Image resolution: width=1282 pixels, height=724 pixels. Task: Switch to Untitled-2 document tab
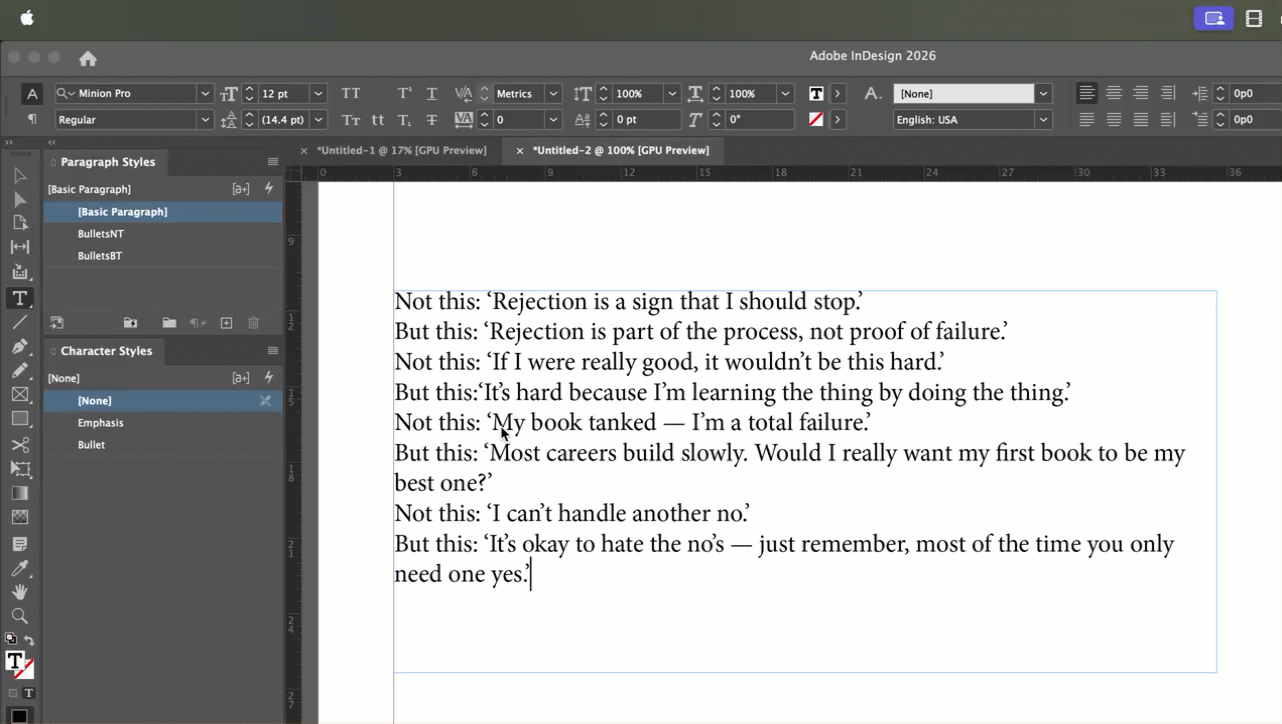(621, 150)
